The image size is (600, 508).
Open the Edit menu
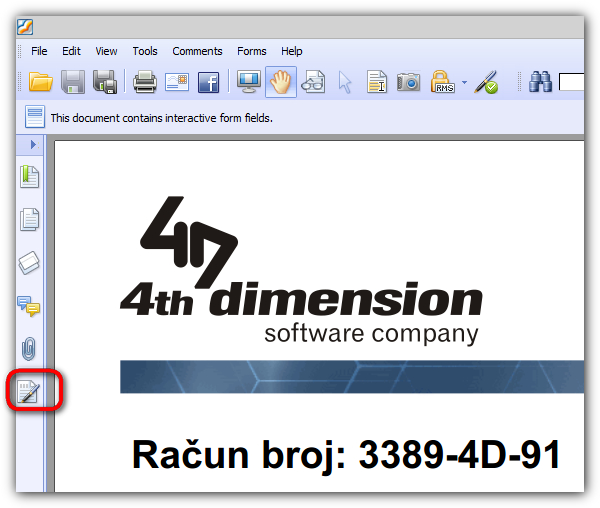click(x=71, y=51)
